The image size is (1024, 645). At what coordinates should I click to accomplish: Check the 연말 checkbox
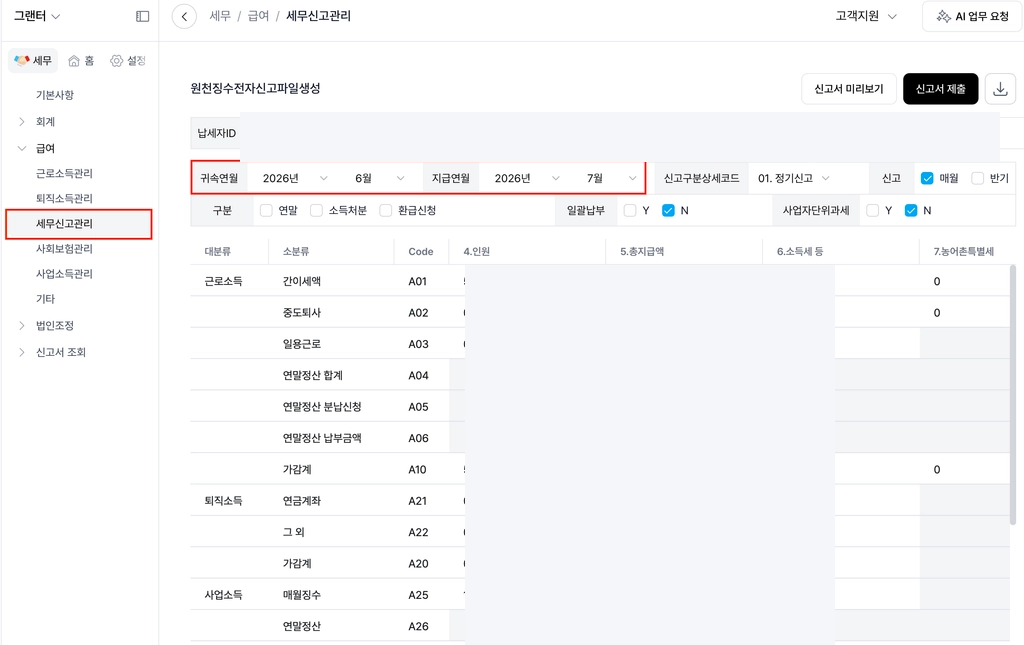pos(266,210)
